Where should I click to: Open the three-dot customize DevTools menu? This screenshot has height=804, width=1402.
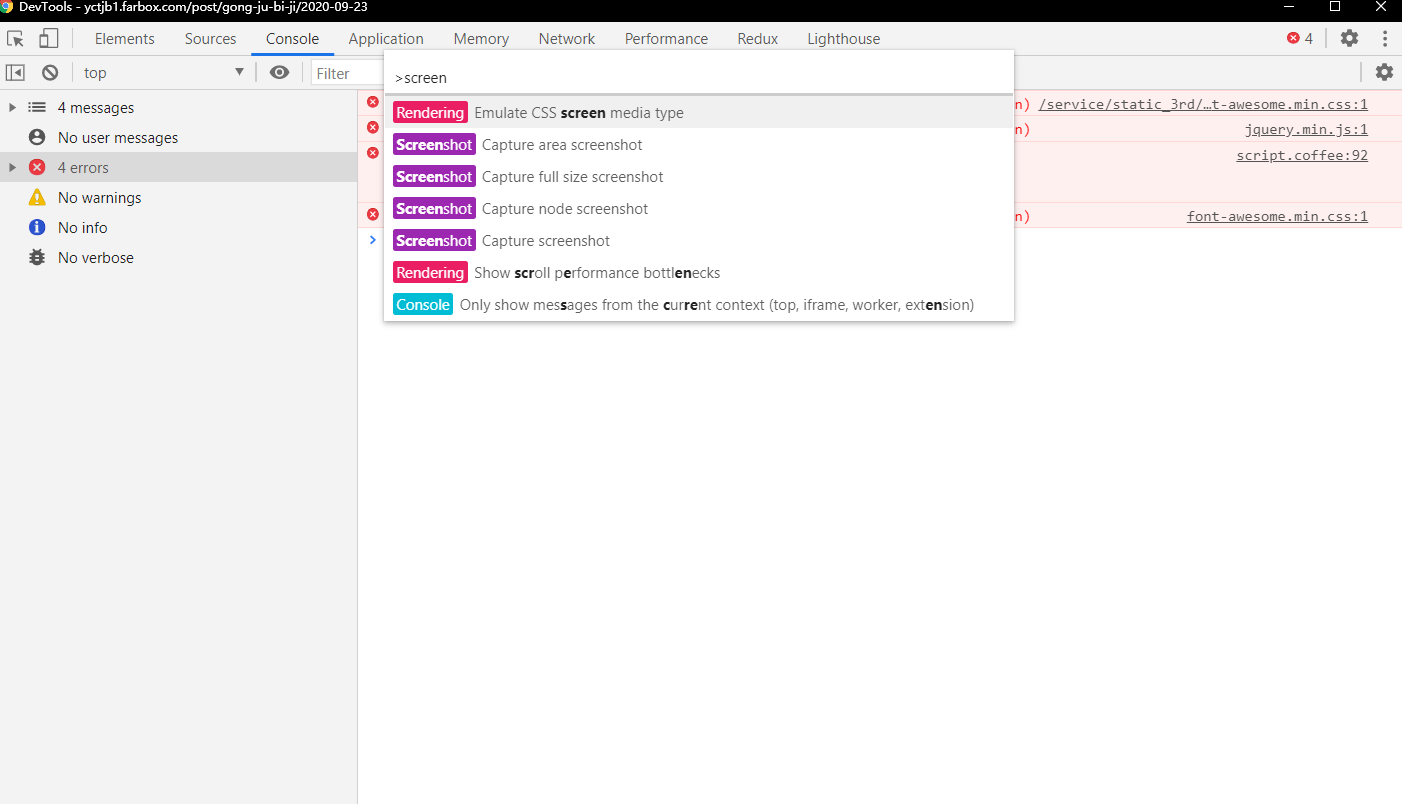[1385, 39]
